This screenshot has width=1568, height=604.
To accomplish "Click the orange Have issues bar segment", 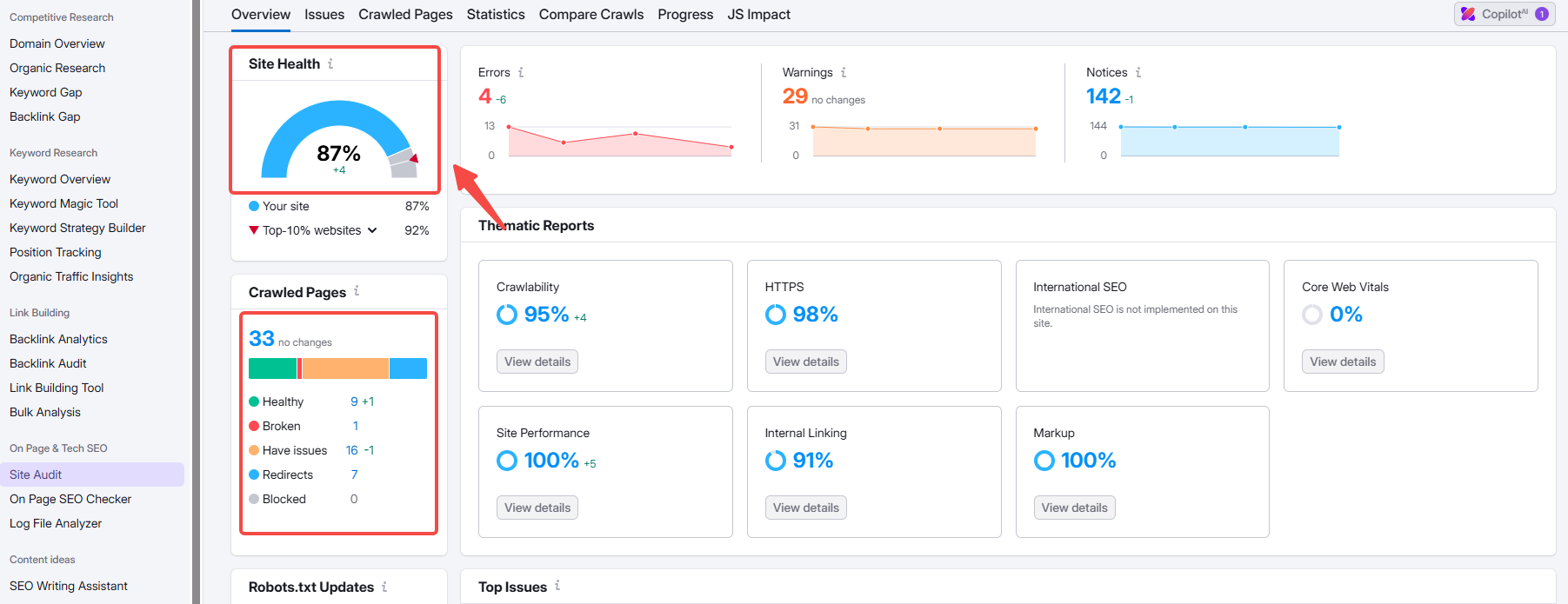I will (345, 368).
